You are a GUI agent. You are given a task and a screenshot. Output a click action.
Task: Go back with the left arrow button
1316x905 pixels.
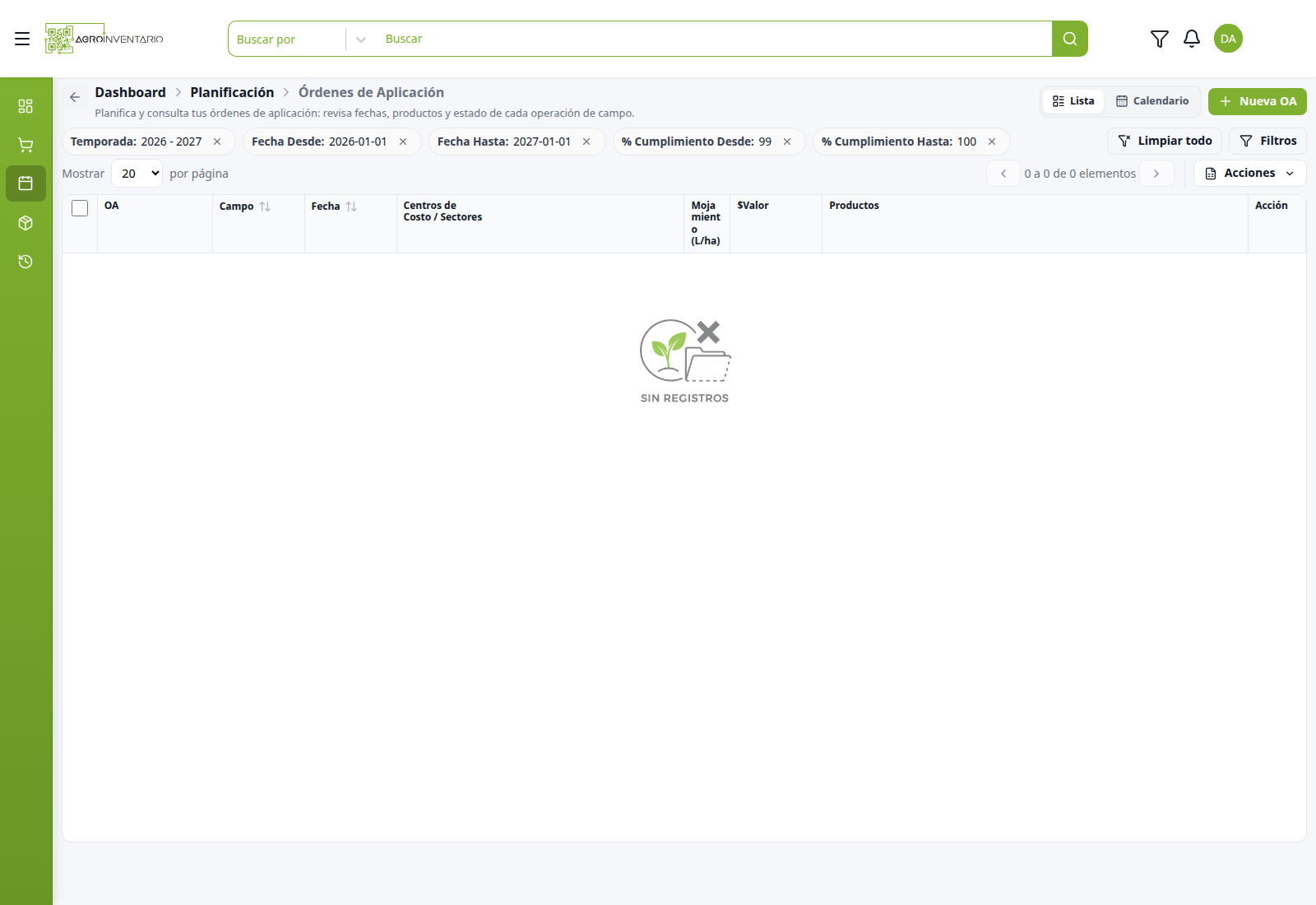[75, 97]
